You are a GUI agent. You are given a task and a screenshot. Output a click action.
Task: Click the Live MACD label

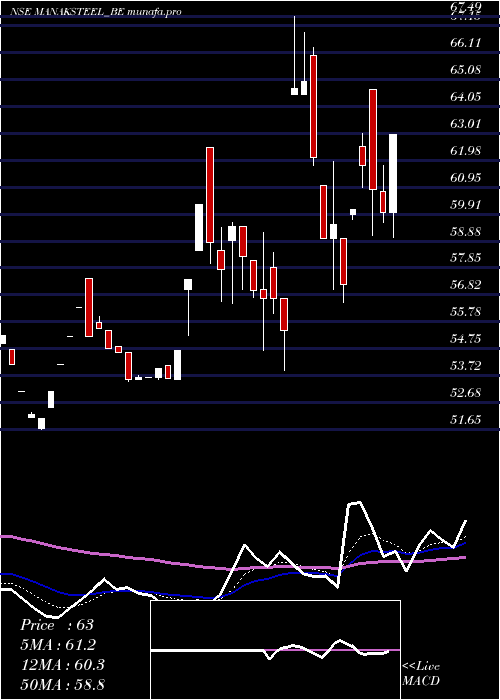point(421,673)
